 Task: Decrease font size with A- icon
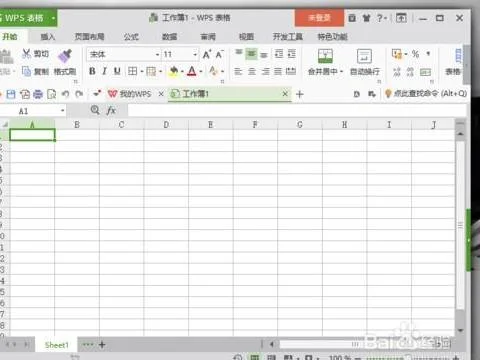219,54
